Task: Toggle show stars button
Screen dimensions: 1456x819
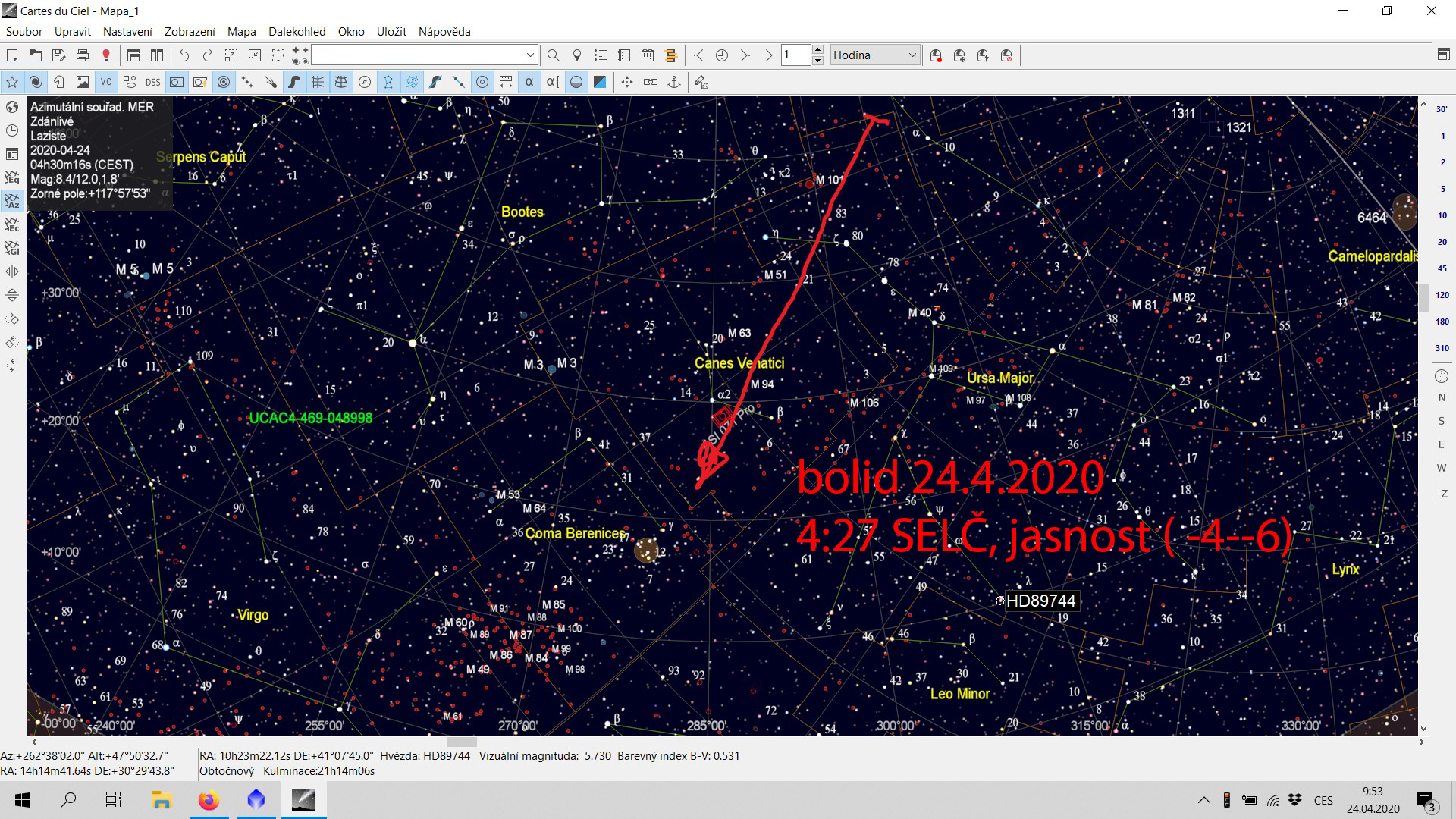Action: (x=12, y=82)
